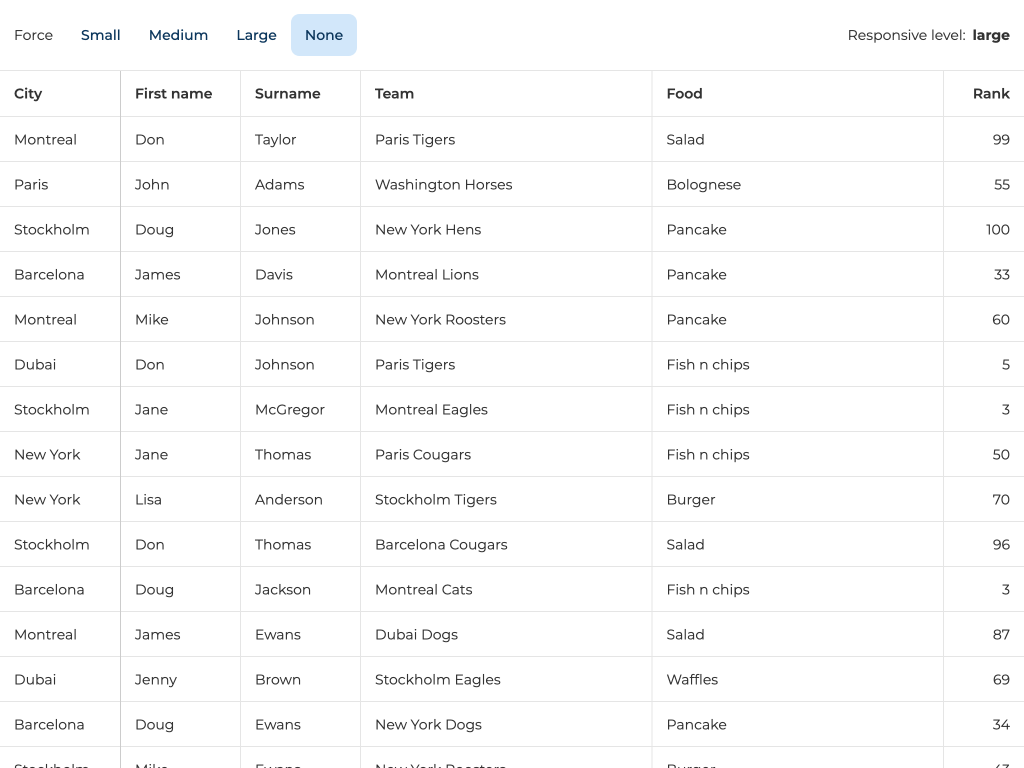Screen dimensions: 1024x768
Task: Select the rank 100 cell
Action: coord(997,230)
